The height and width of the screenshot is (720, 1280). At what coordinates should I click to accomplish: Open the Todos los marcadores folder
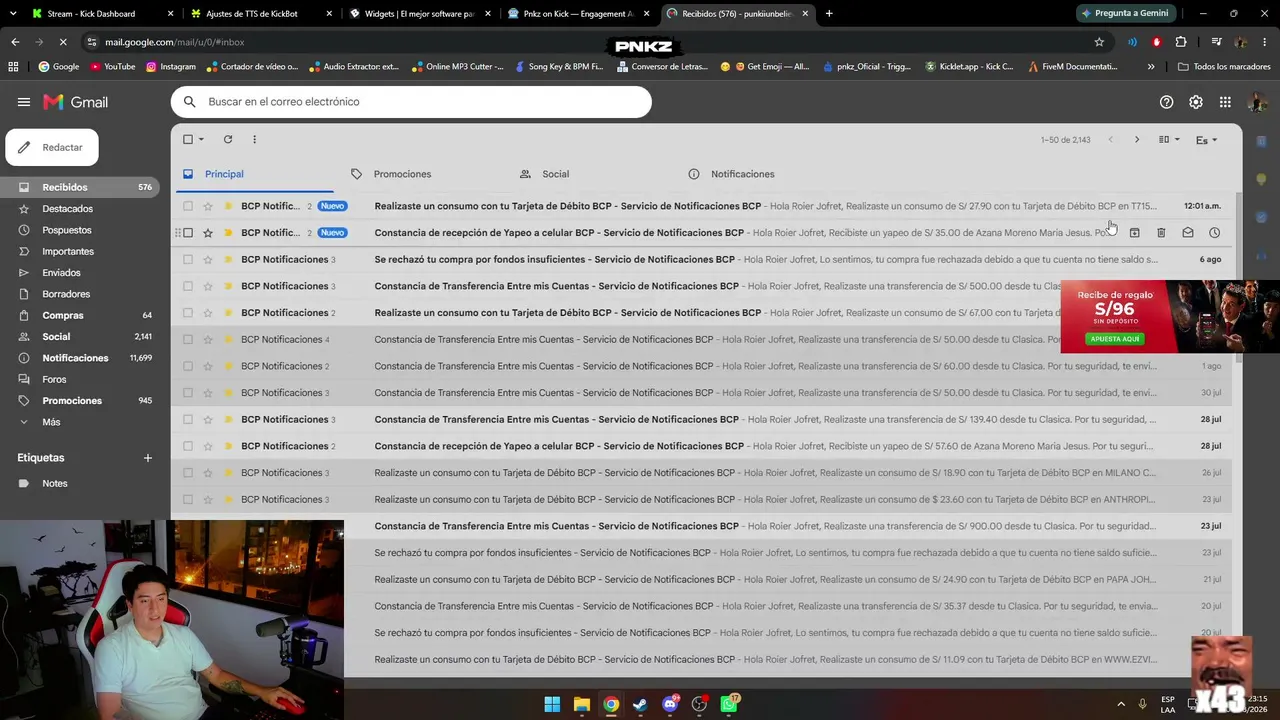[x=1224, y=67]
